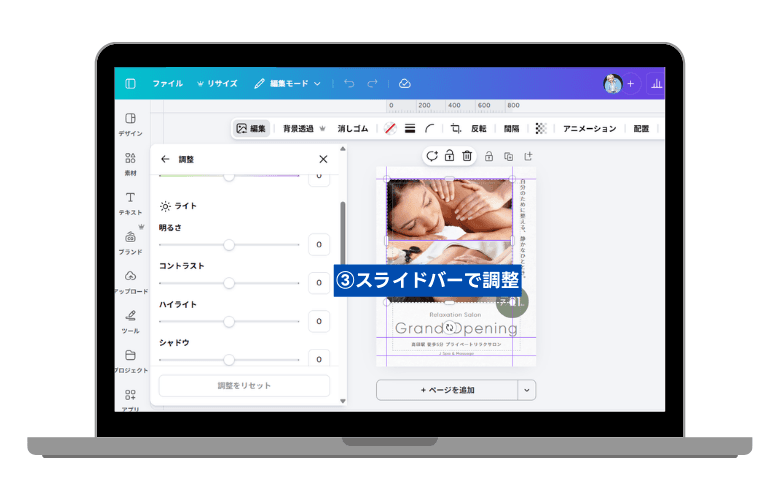The image size is (780, 500).
Task: Open the transparency checkerboard icon
Action: pos(541,128)
